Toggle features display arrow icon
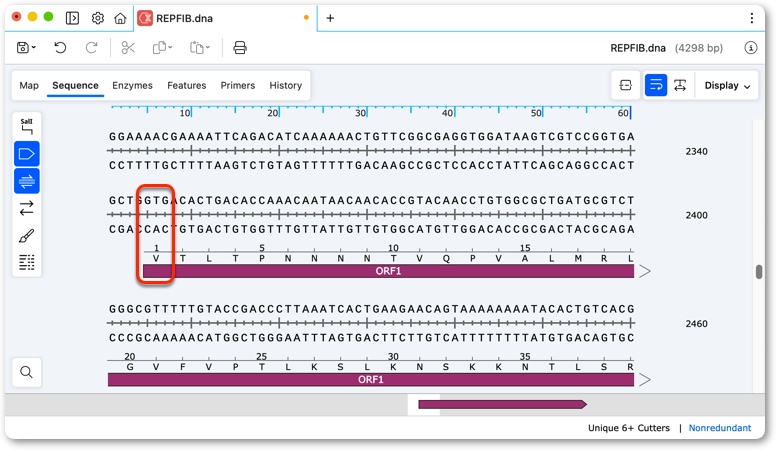Image resolution: width=776 pixels, height=450 pixels. (27, 154)
